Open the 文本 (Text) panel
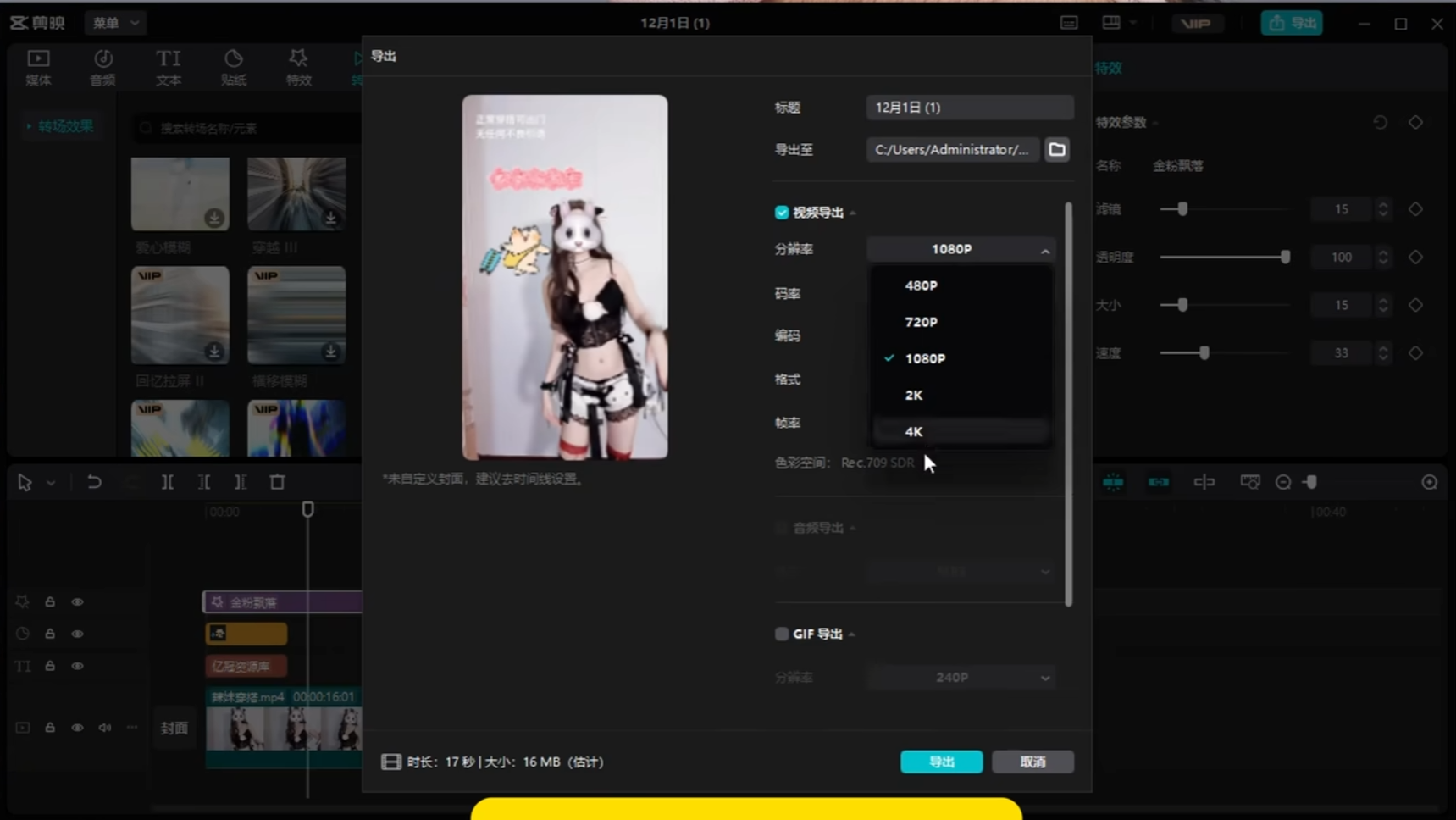The image size is (1456, 820). pos(168,66)
